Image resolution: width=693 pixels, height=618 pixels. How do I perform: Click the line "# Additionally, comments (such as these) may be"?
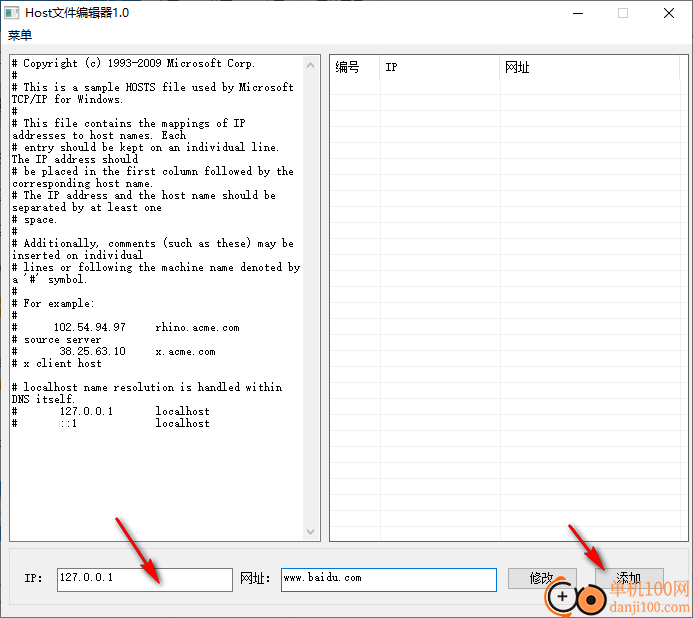point(152,243)
